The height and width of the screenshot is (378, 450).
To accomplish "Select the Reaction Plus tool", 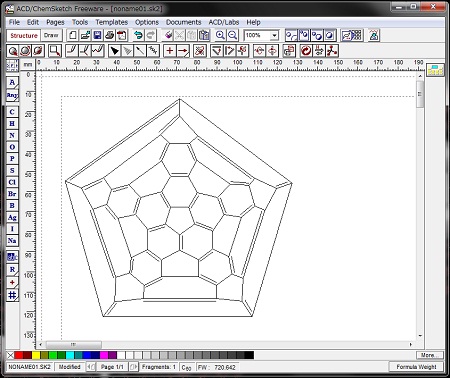I will [170, 51].
